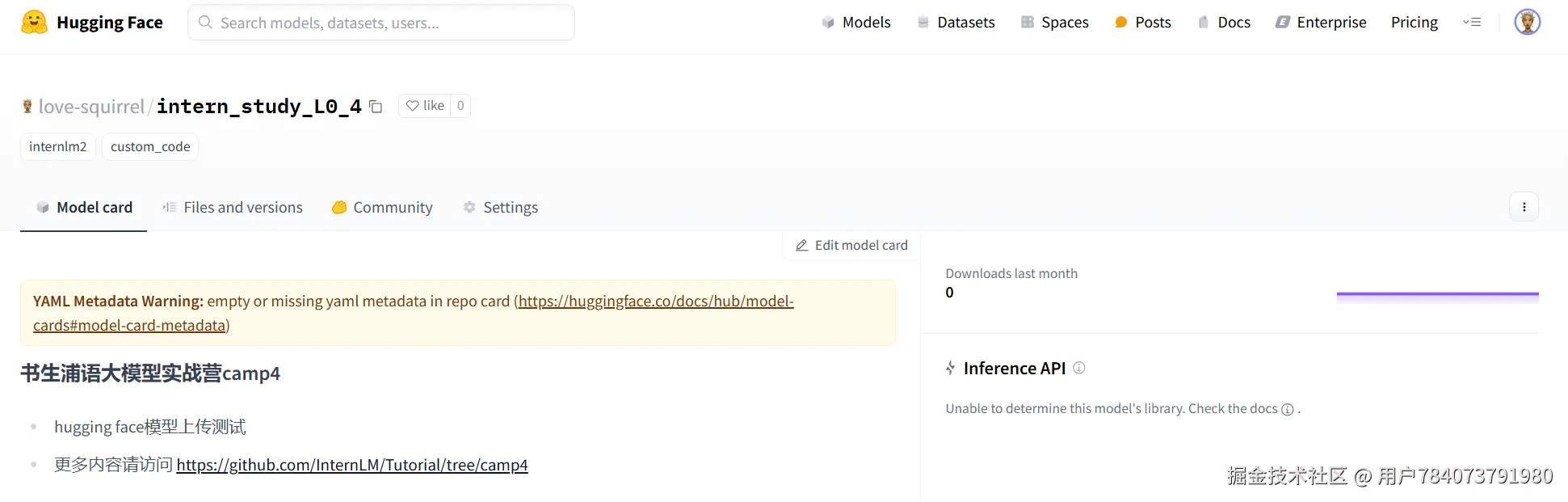Open the Settings tab
The height and width of the screenshot is (502, 1568).
point(500,208)
